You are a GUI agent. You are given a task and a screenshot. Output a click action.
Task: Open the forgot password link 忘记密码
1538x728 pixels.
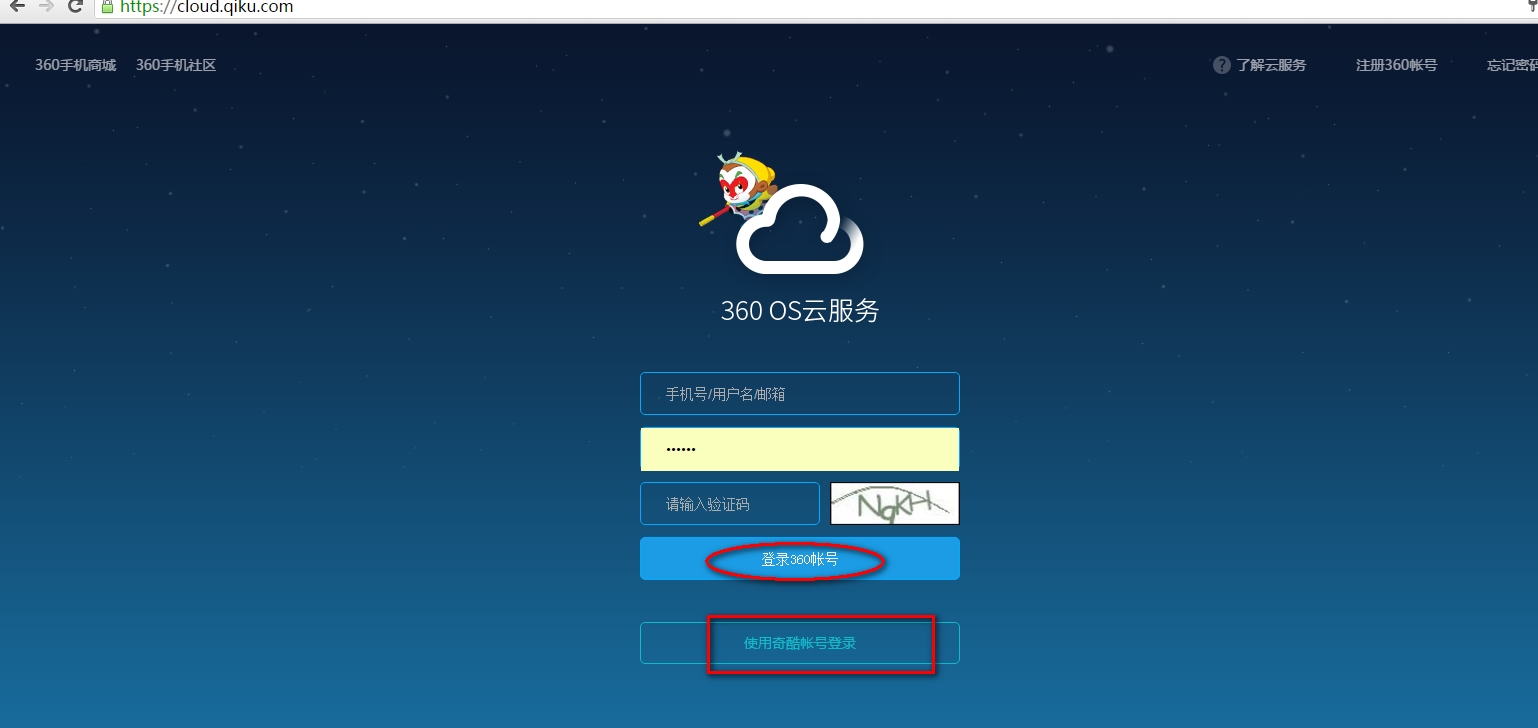coord(1512,65)
